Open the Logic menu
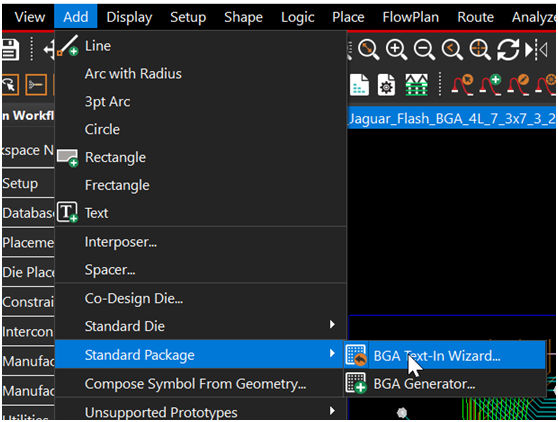Image resolution: width=558 pixels, height=422 pixels. click(298, 17)
